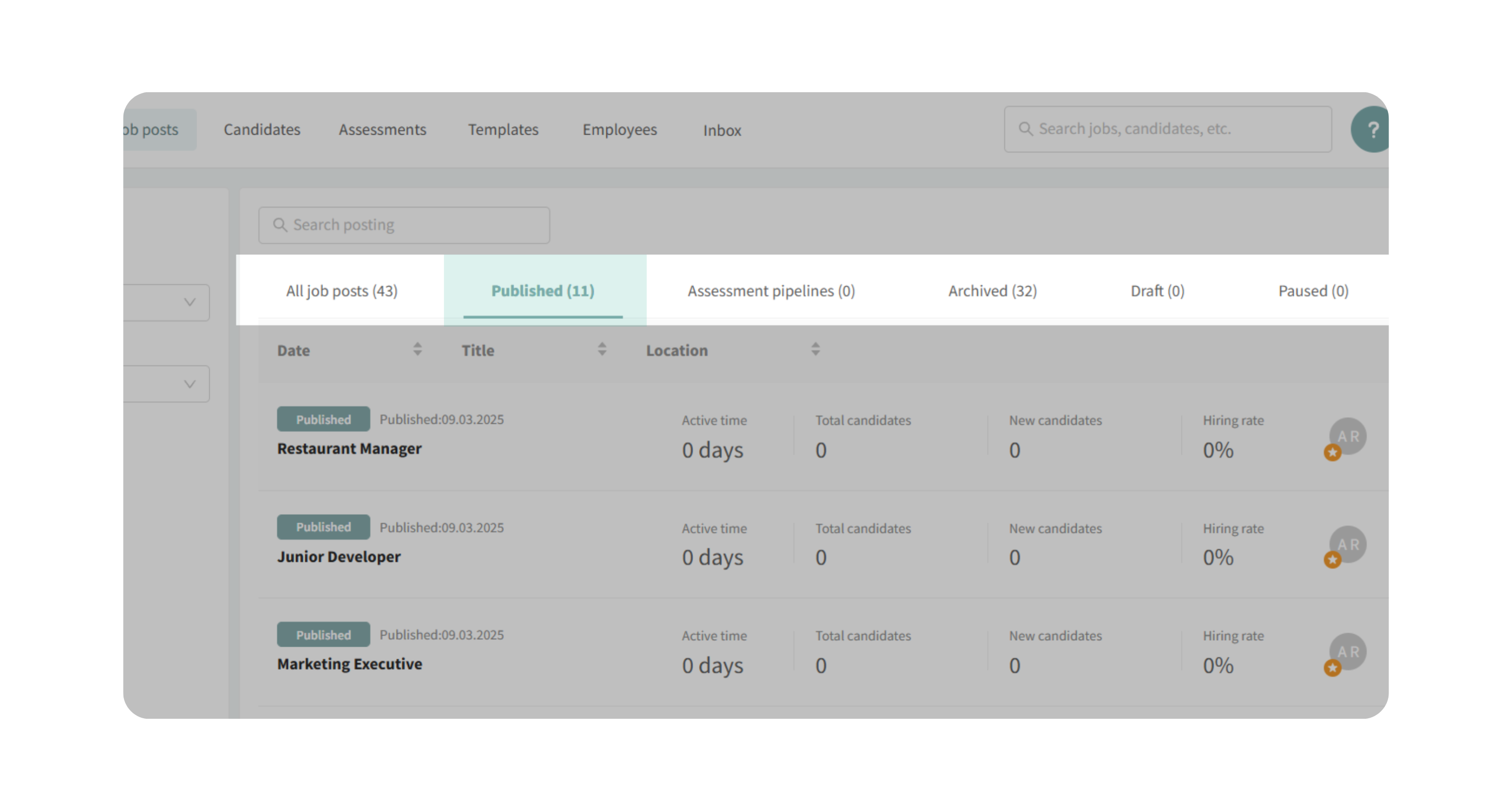Image resolution: width=1512 pixels, height=811 pixels.
Task: Click the Title column sort arrows
Action: (602, 349)
